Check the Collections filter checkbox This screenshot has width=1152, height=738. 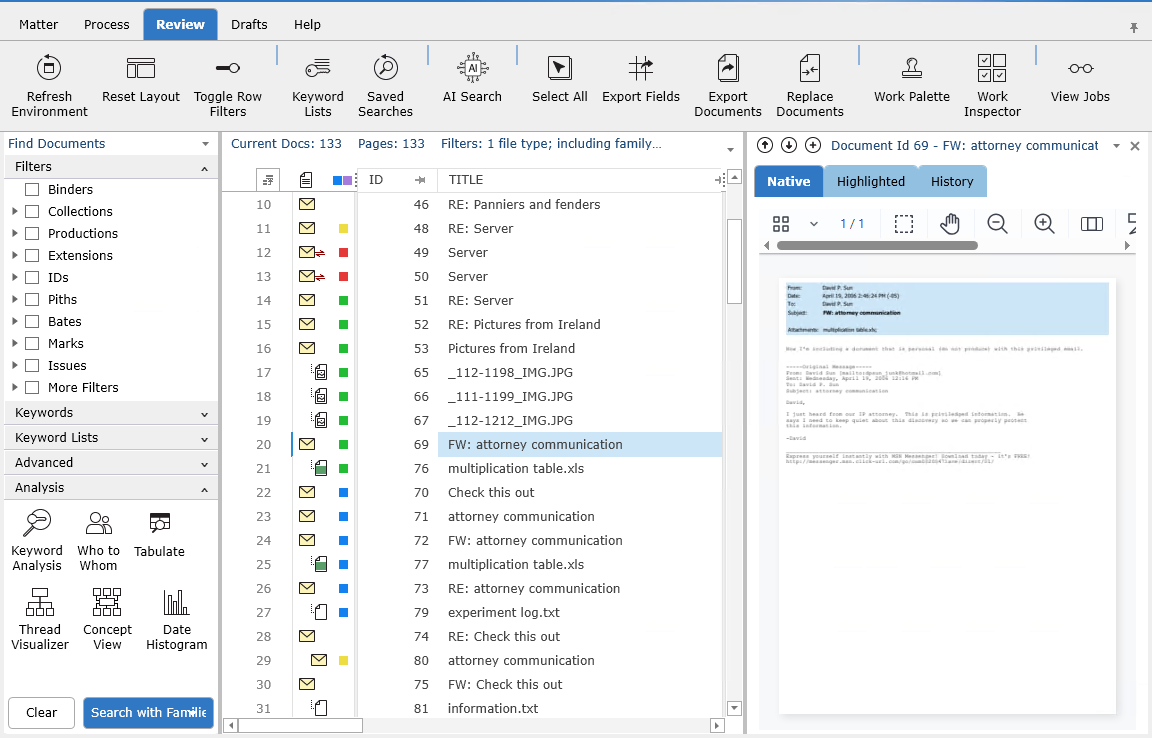tap(32, 212)
